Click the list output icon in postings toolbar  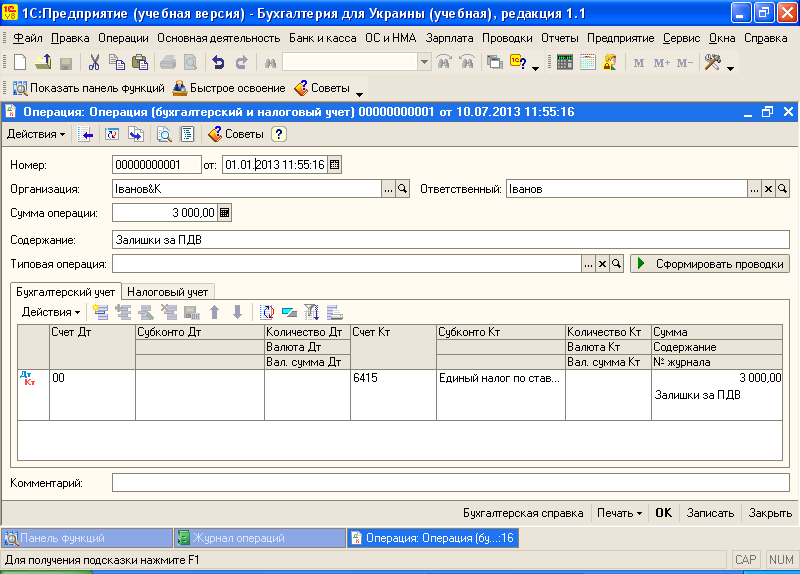tap(335, 312)
